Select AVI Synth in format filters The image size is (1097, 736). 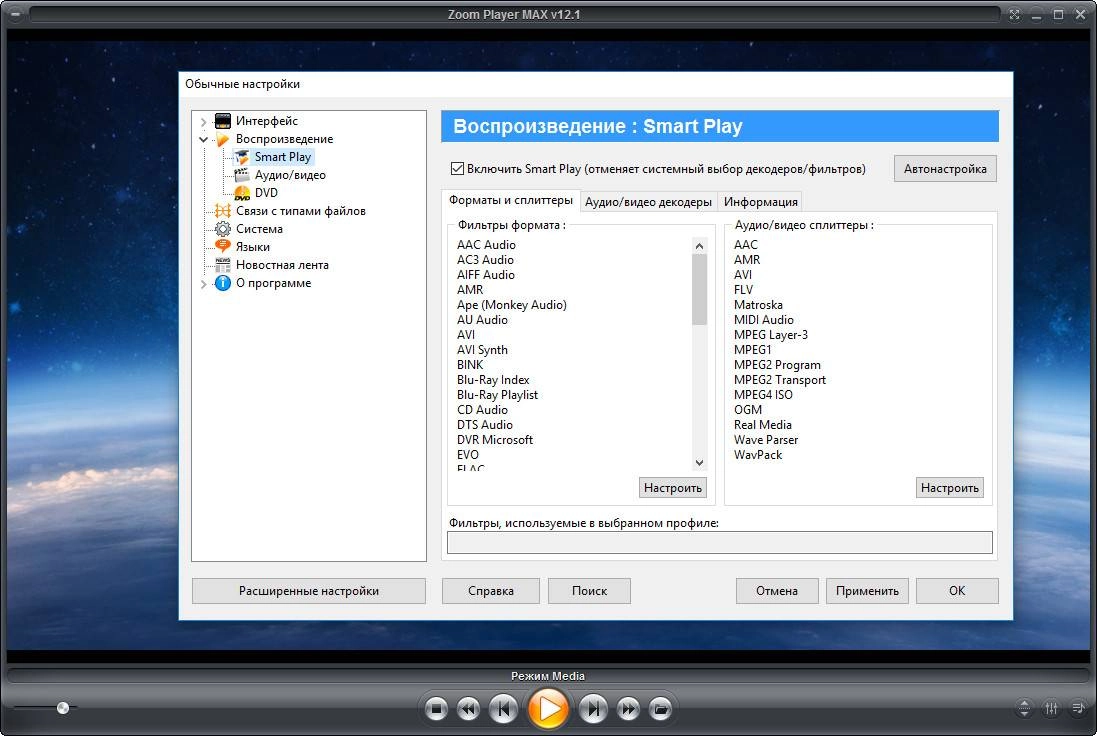pyautogui.click(x=482, y=350)
